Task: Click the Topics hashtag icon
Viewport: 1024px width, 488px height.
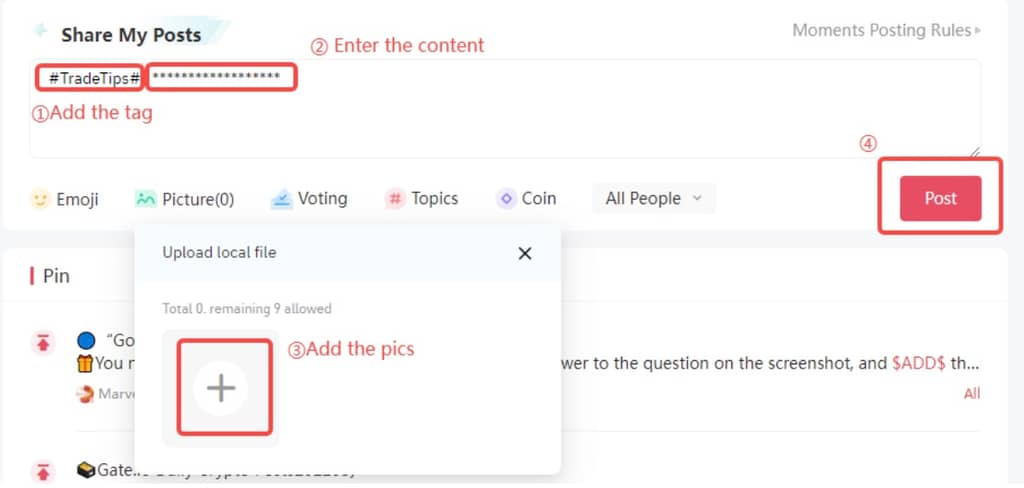Action: pos(396,199)
